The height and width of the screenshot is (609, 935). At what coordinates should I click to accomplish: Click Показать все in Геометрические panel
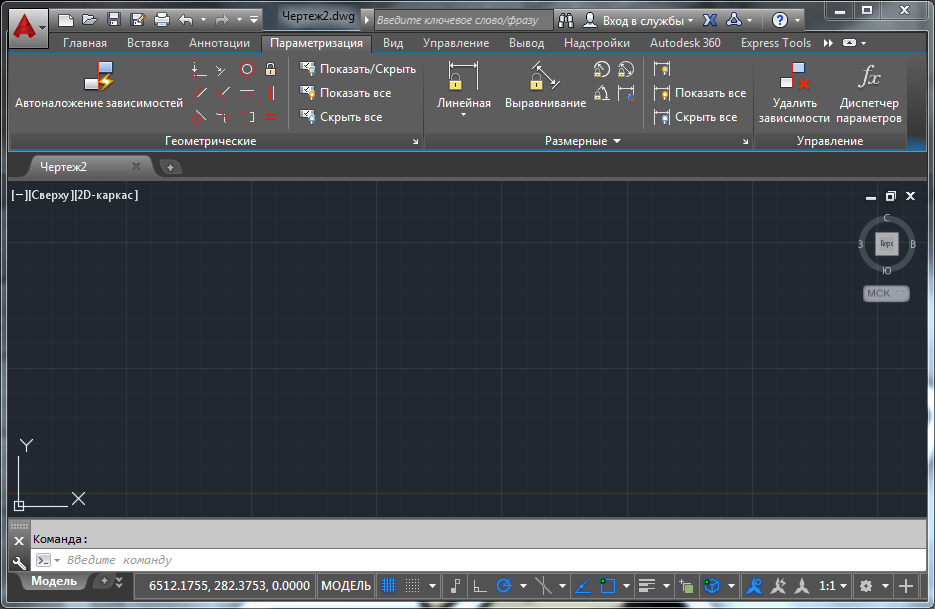(x=346, y=93)
